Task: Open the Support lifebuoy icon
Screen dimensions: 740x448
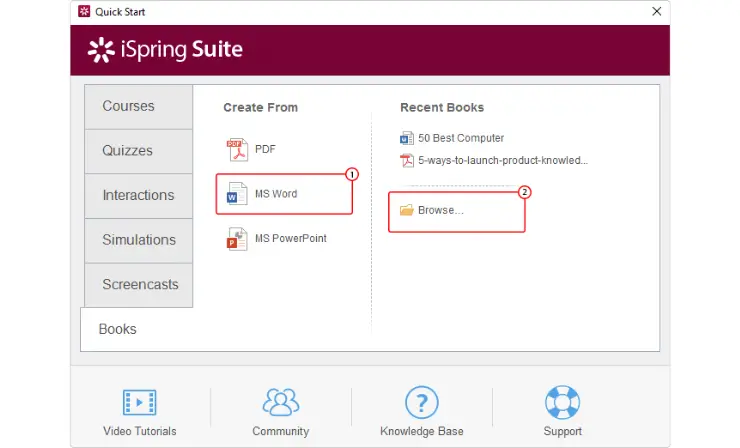Action: pyautogui.click(x=563, y=403)
